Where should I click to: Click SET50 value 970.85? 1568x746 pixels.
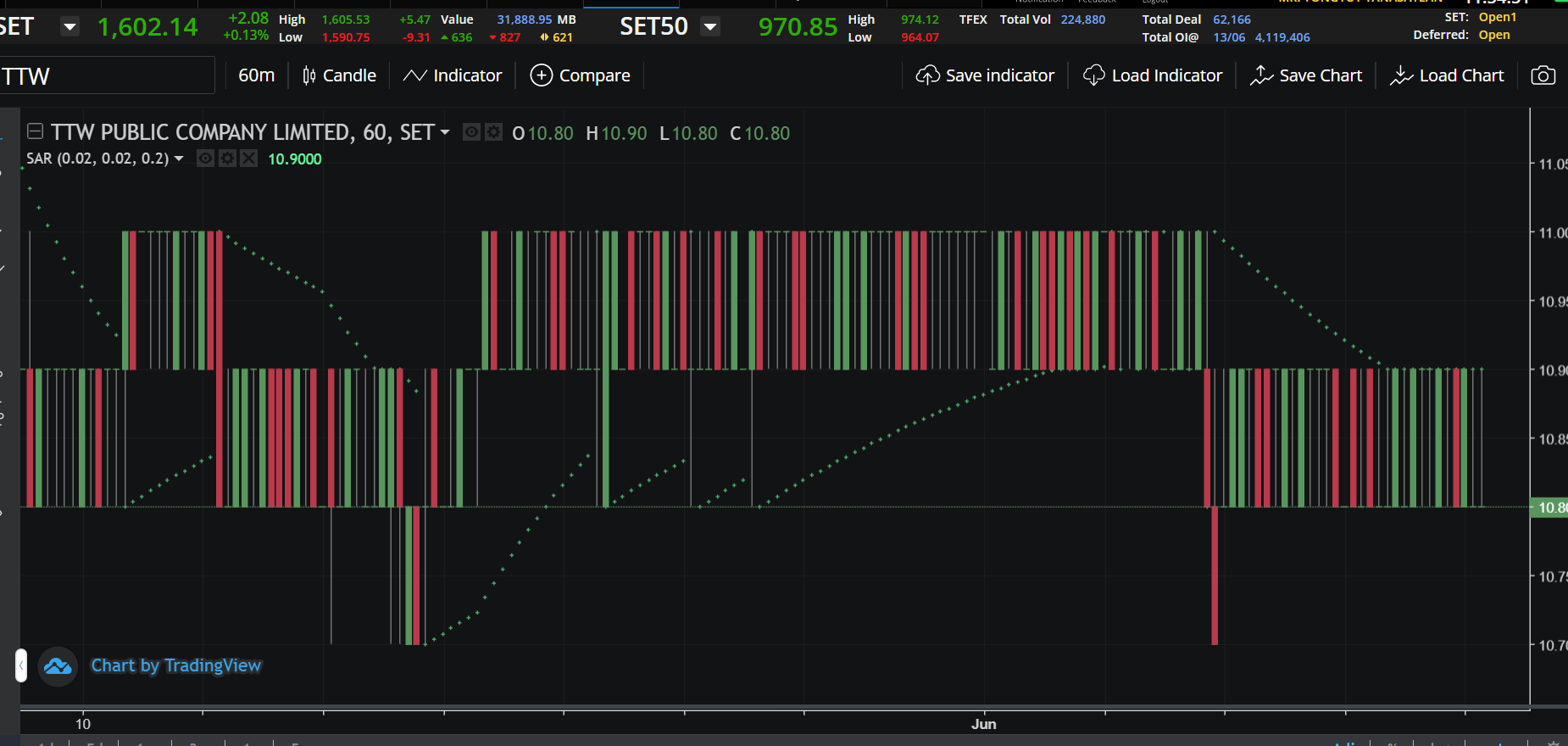pos(798,27)
